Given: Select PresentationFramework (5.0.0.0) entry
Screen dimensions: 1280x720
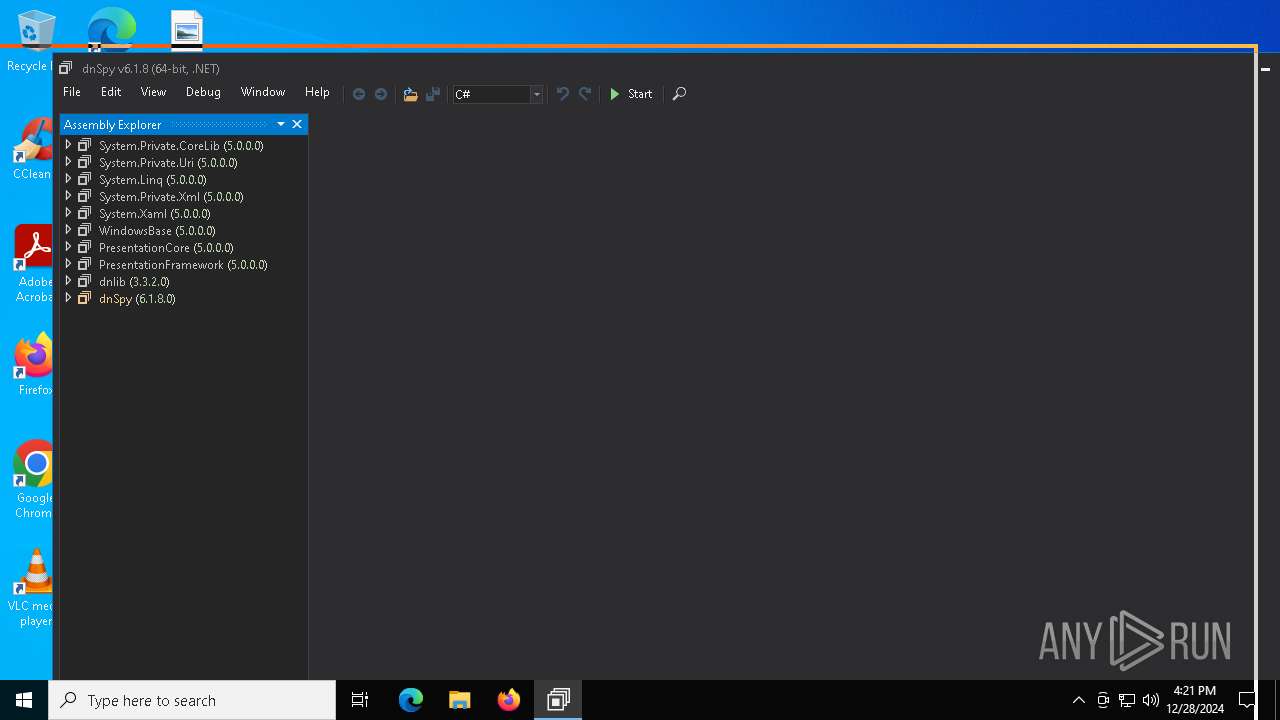Looking at the screenshot, I should [183, 265].
